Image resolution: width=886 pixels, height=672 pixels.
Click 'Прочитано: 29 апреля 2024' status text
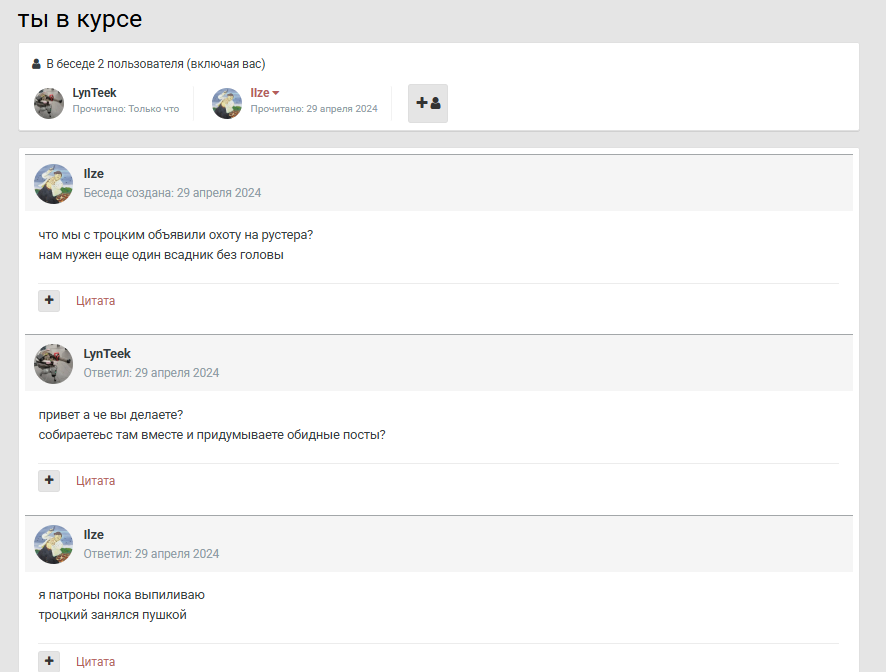coord(314,109)
